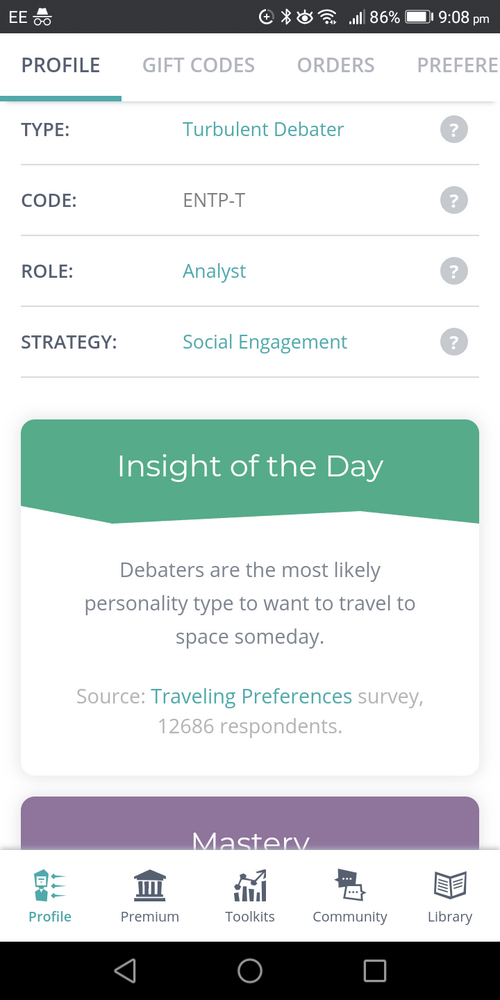Open the Library book icon
The image size is (500, 1000).
tap(450, 885)
